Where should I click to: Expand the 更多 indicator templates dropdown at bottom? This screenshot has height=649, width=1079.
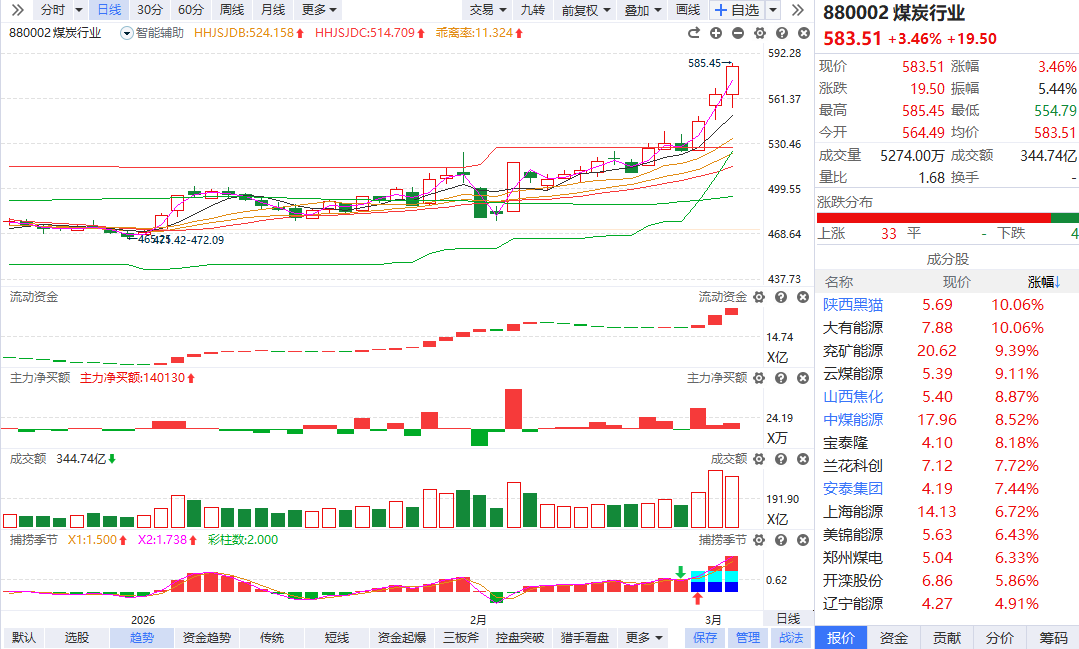(644, 638)
